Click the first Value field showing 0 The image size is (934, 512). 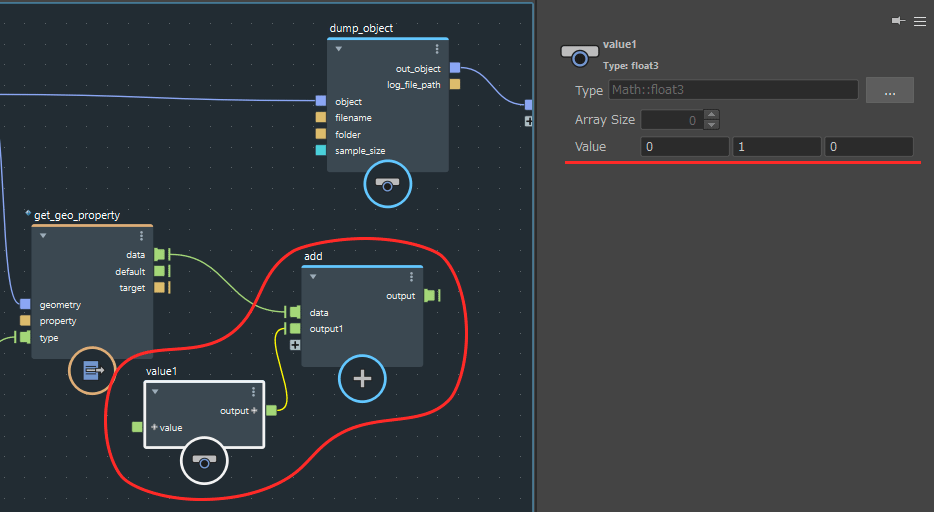pos(685,147)
